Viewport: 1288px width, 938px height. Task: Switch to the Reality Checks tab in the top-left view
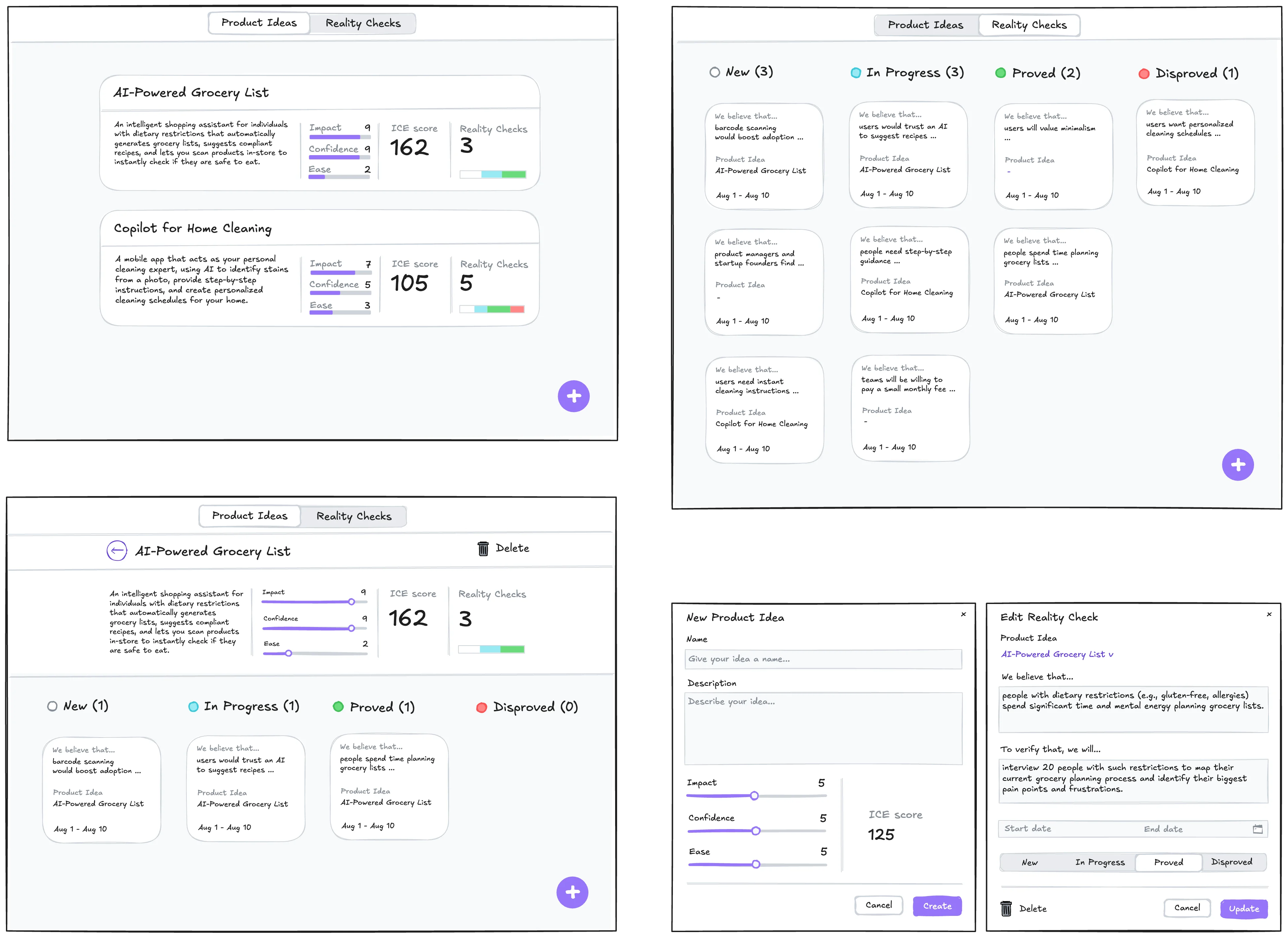pos(363,23)
